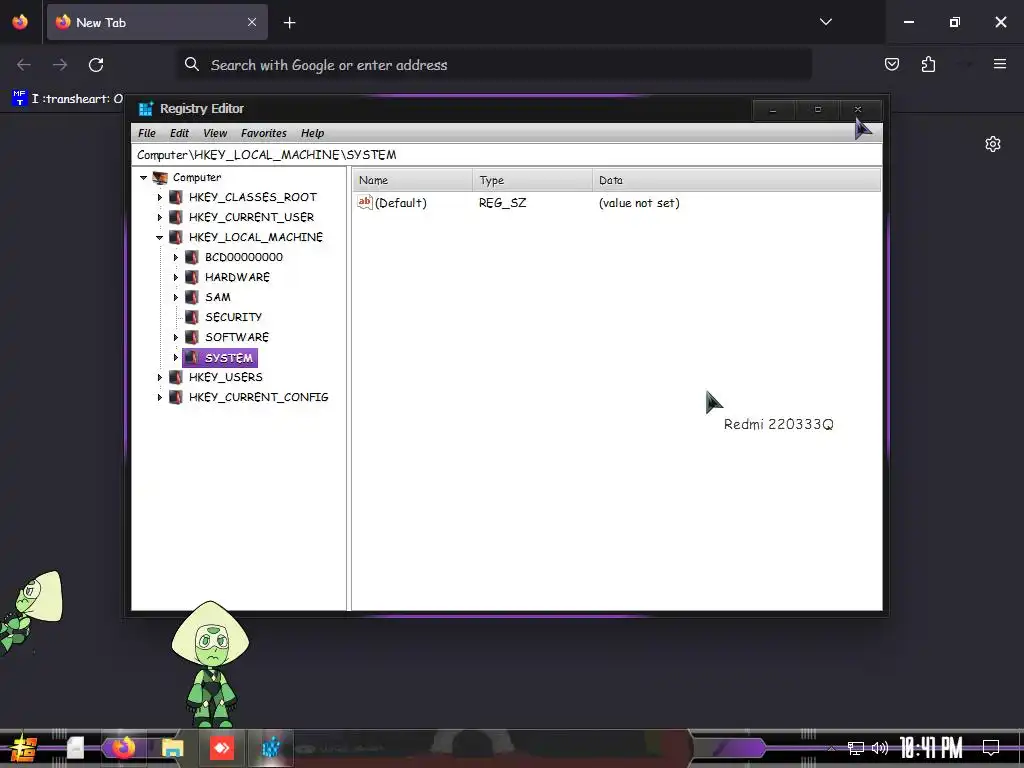The width and height of the screenshot is (1024, 768).
Task: Switch to the New Tab tab in Firefox
Action: point(157,22)
